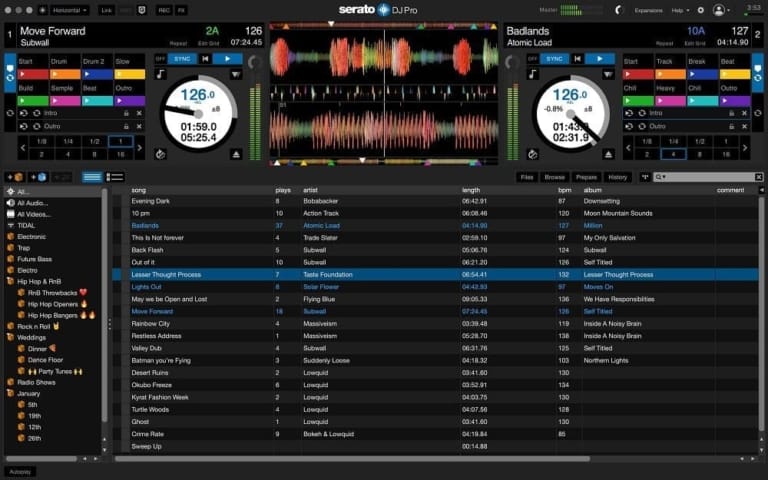The image size is (768, 480).
Task: Open the user profile account dropdown
Action: (x=722, y=10)
